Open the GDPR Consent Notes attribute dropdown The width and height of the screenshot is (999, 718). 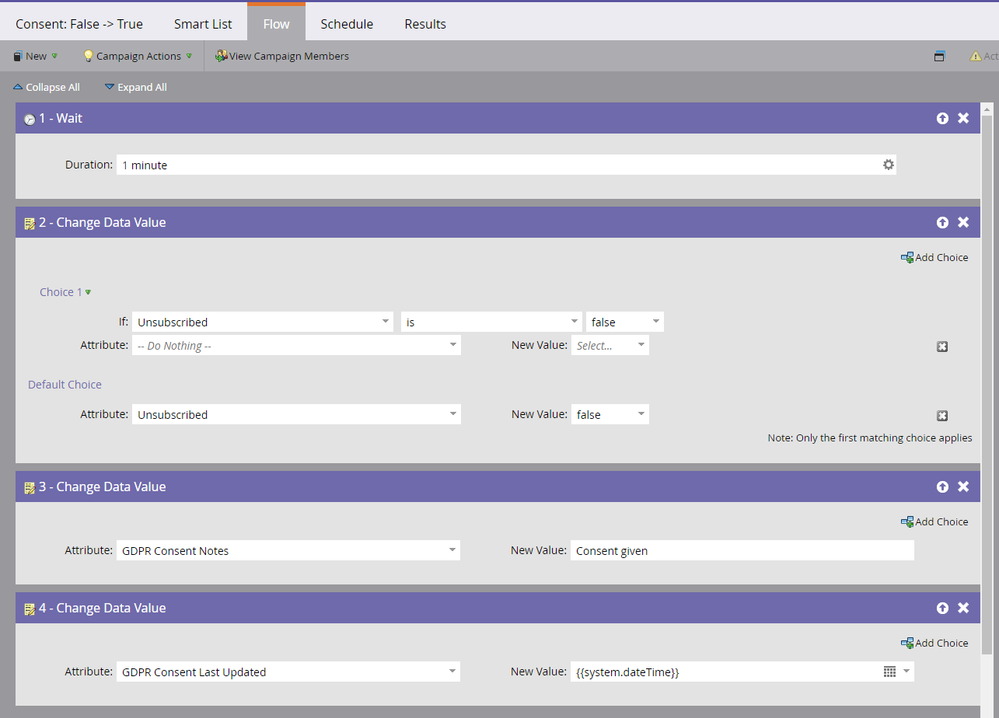click(x=452, y=550)
